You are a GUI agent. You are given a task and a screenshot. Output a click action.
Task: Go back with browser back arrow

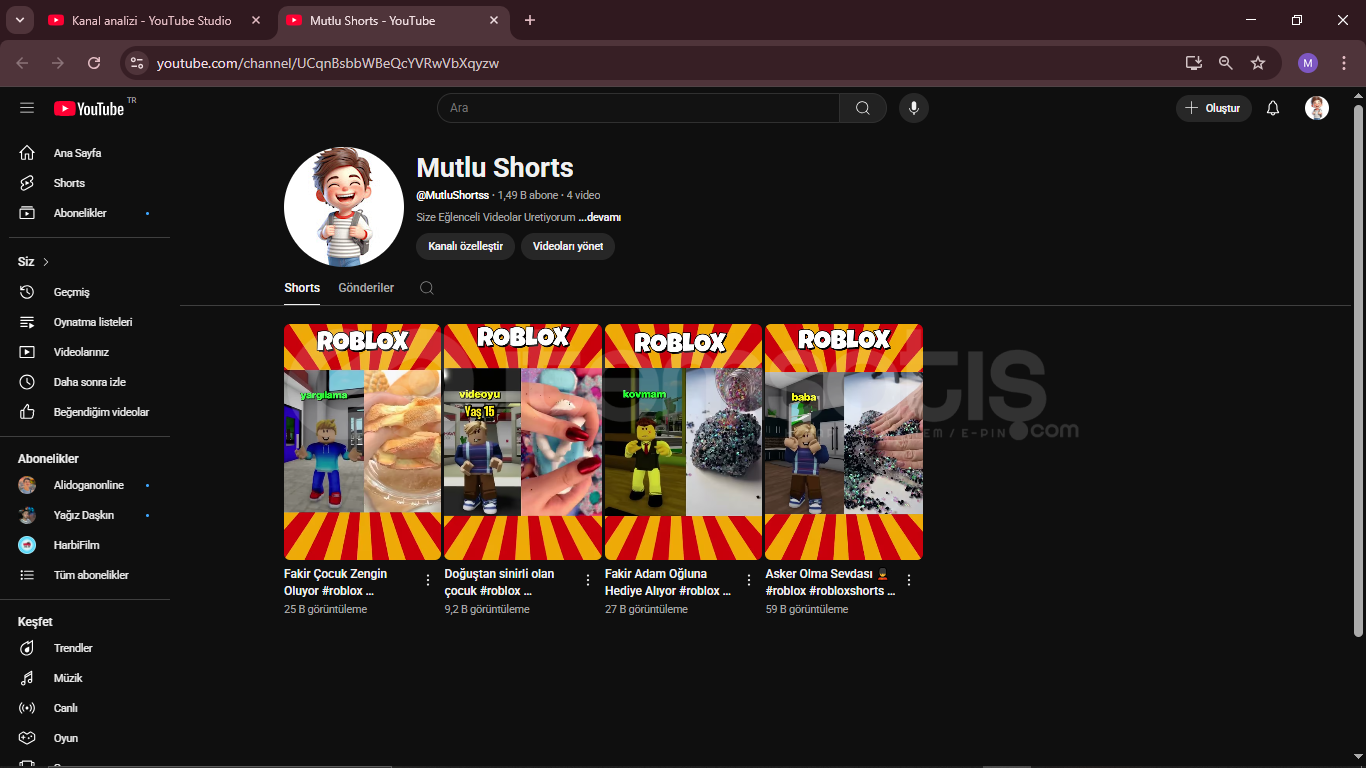click(23, 63)
